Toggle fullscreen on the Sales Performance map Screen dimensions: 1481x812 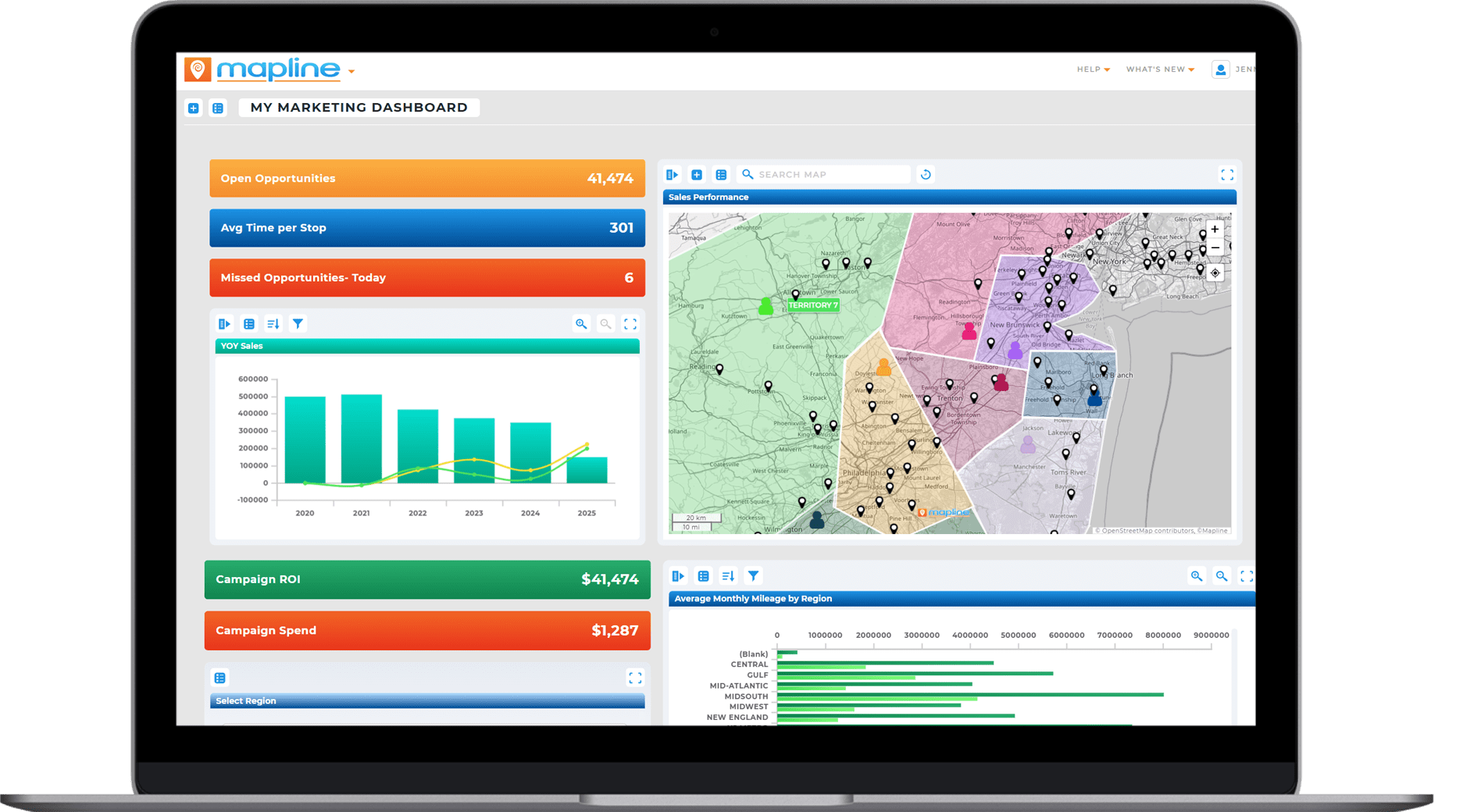pos(1227,174)
